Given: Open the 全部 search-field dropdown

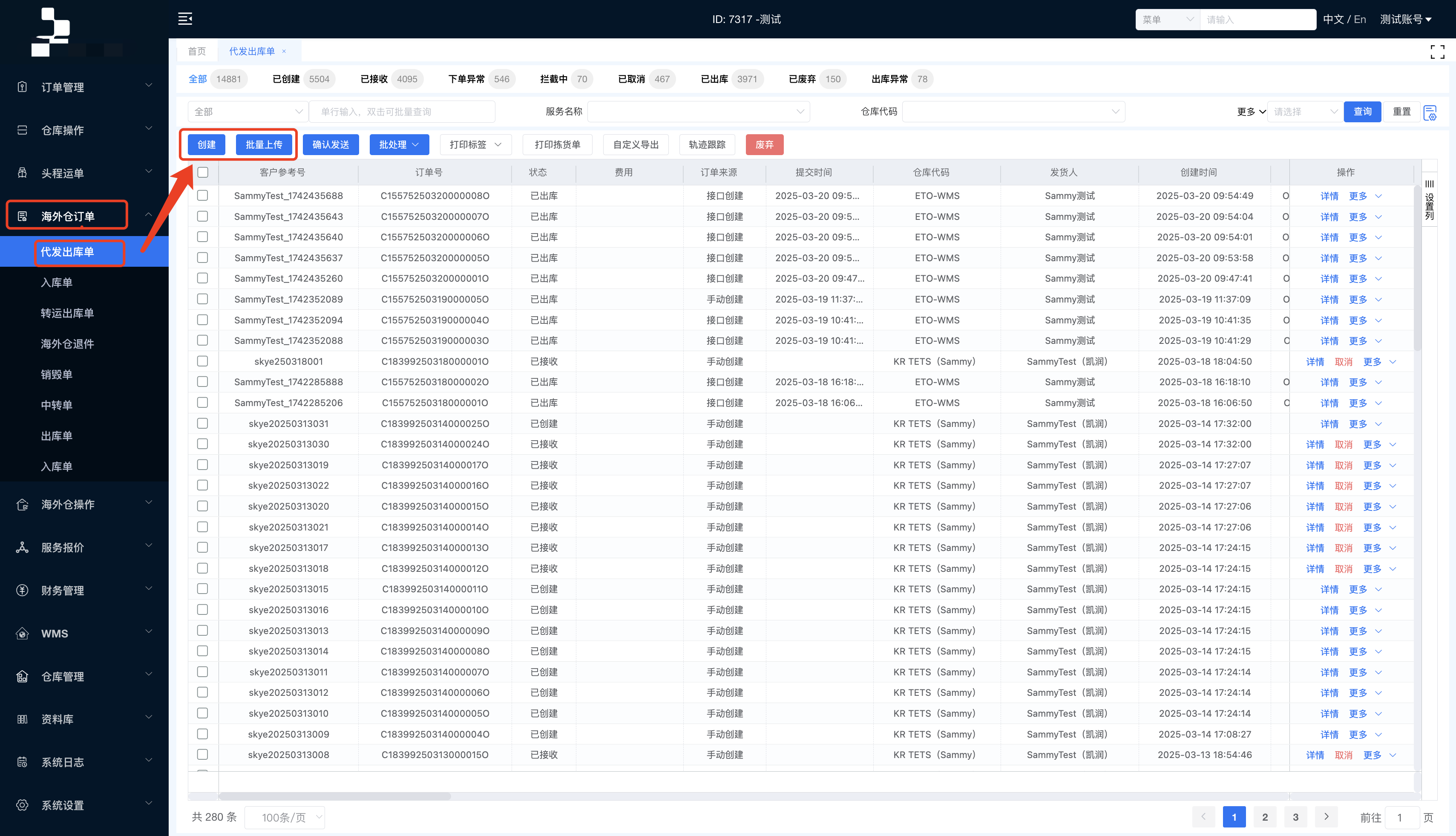Looking at the screenshot, I should point(248,111).
